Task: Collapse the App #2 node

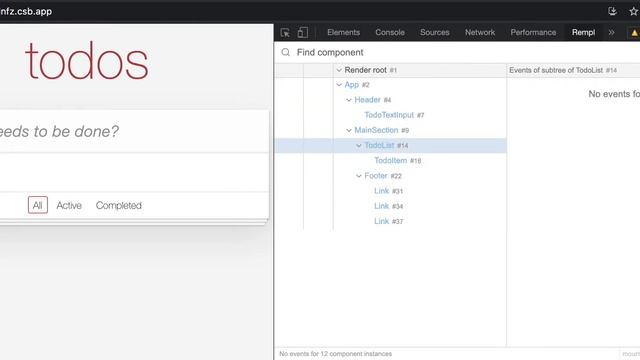Action: pos(339,85)
